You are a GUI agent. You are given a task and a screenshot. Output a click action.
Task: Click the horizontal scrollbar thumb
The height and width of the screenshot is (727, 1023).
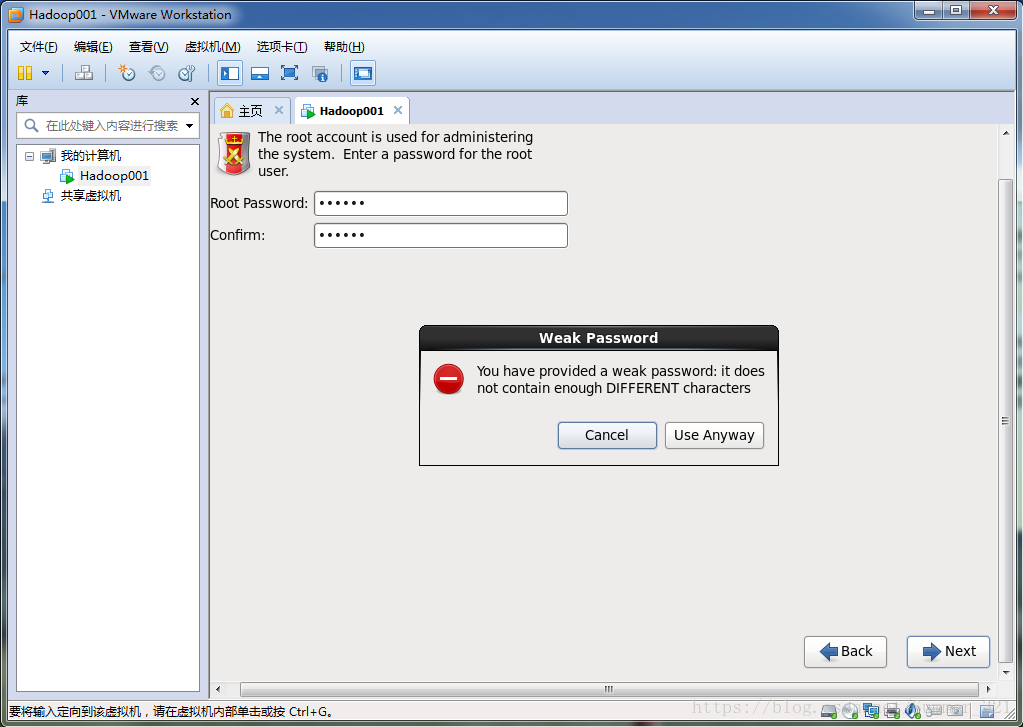pyautogui.click(x=609, y=689)
